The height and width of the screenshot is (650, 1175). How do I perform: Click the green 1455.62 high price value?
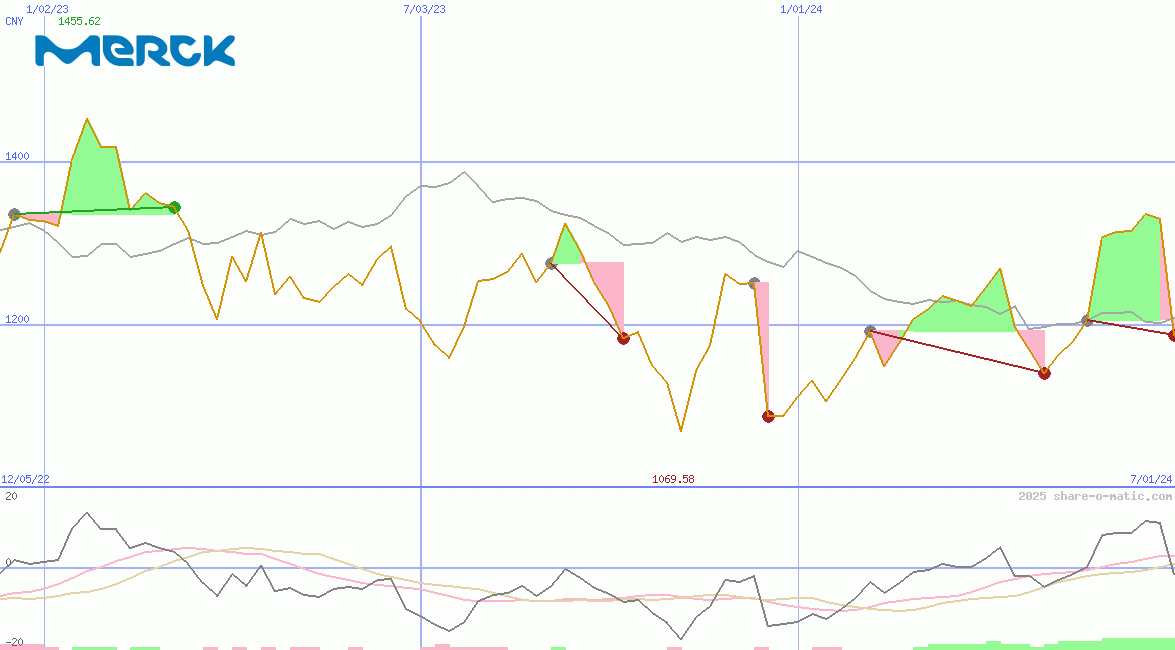pyautogui.click(x=79, y=21)
